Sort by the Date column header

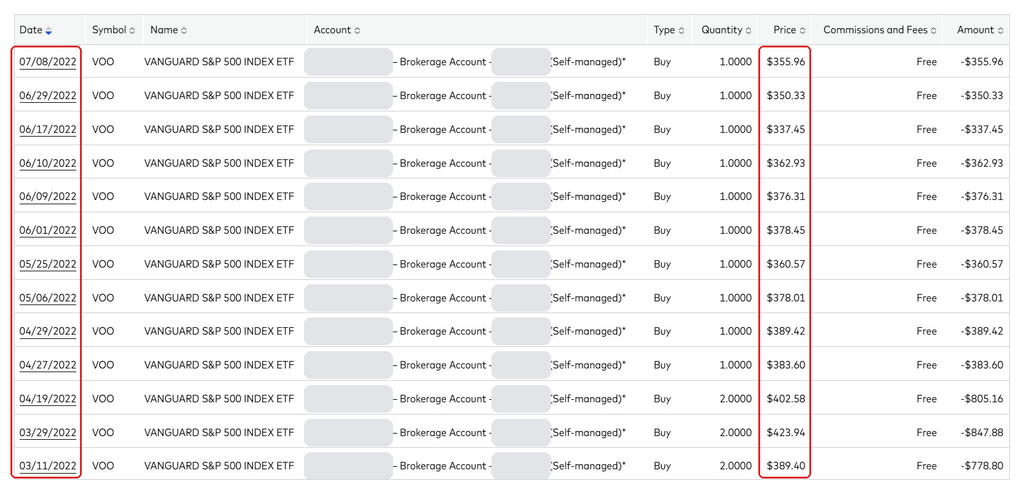[x=36, y=30]
